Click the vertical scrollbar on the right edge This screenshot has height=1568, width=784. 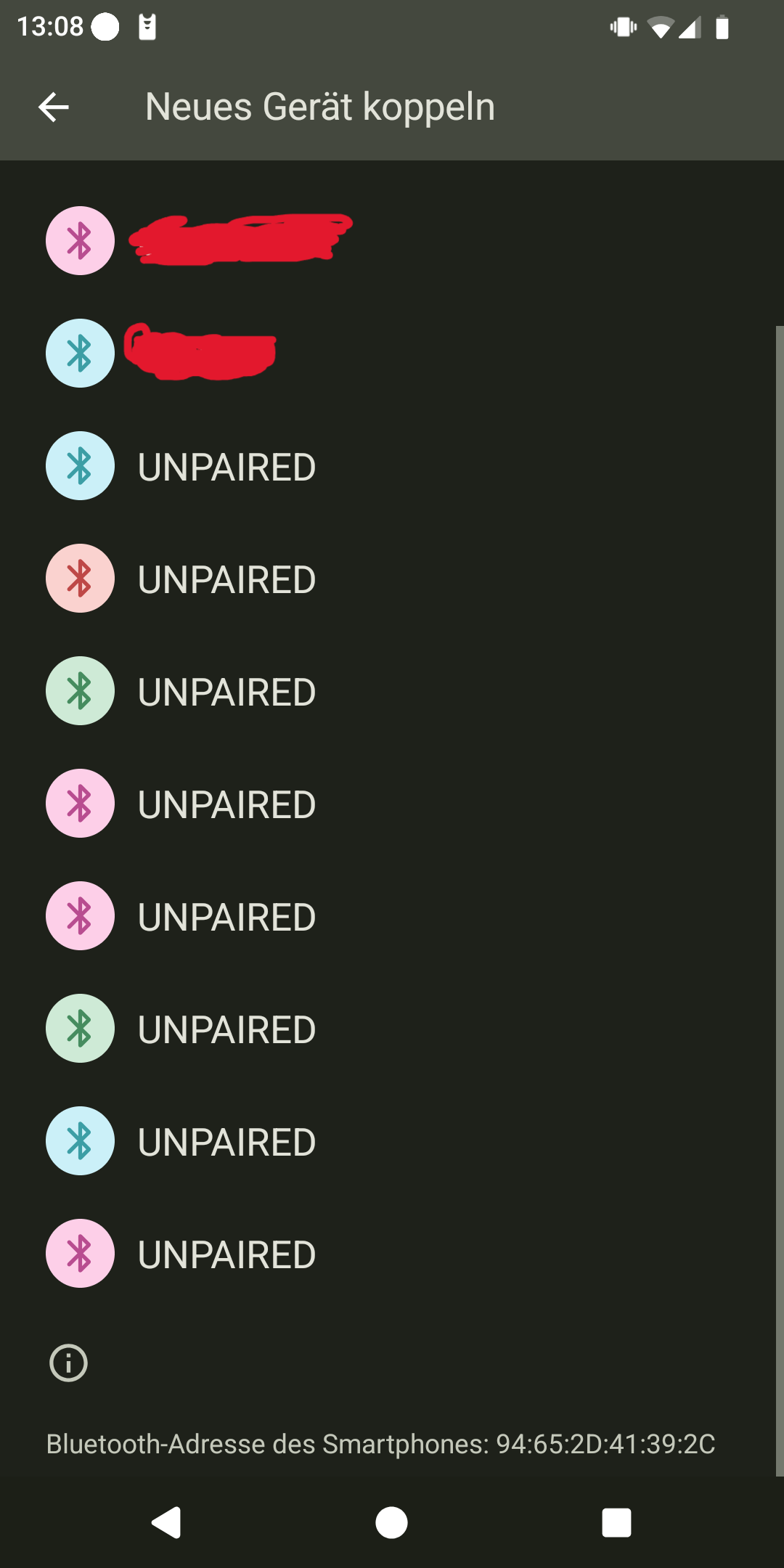click(x=779, y=900)
